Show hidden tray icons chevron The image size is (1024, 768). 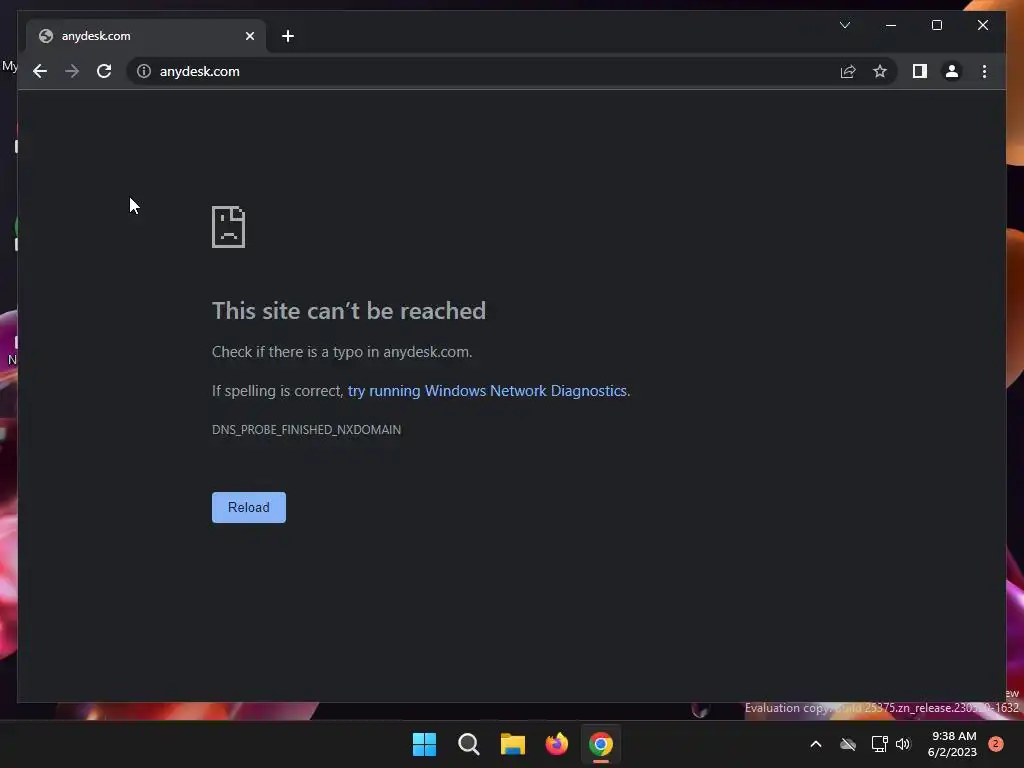(x=816, y=744)
